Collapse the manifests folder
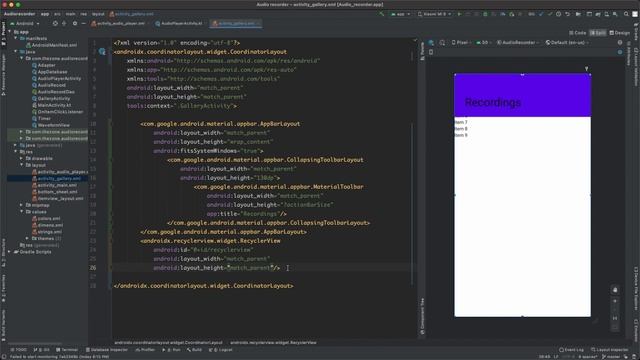This screenshot has width=640, height=360. point(16,38)
